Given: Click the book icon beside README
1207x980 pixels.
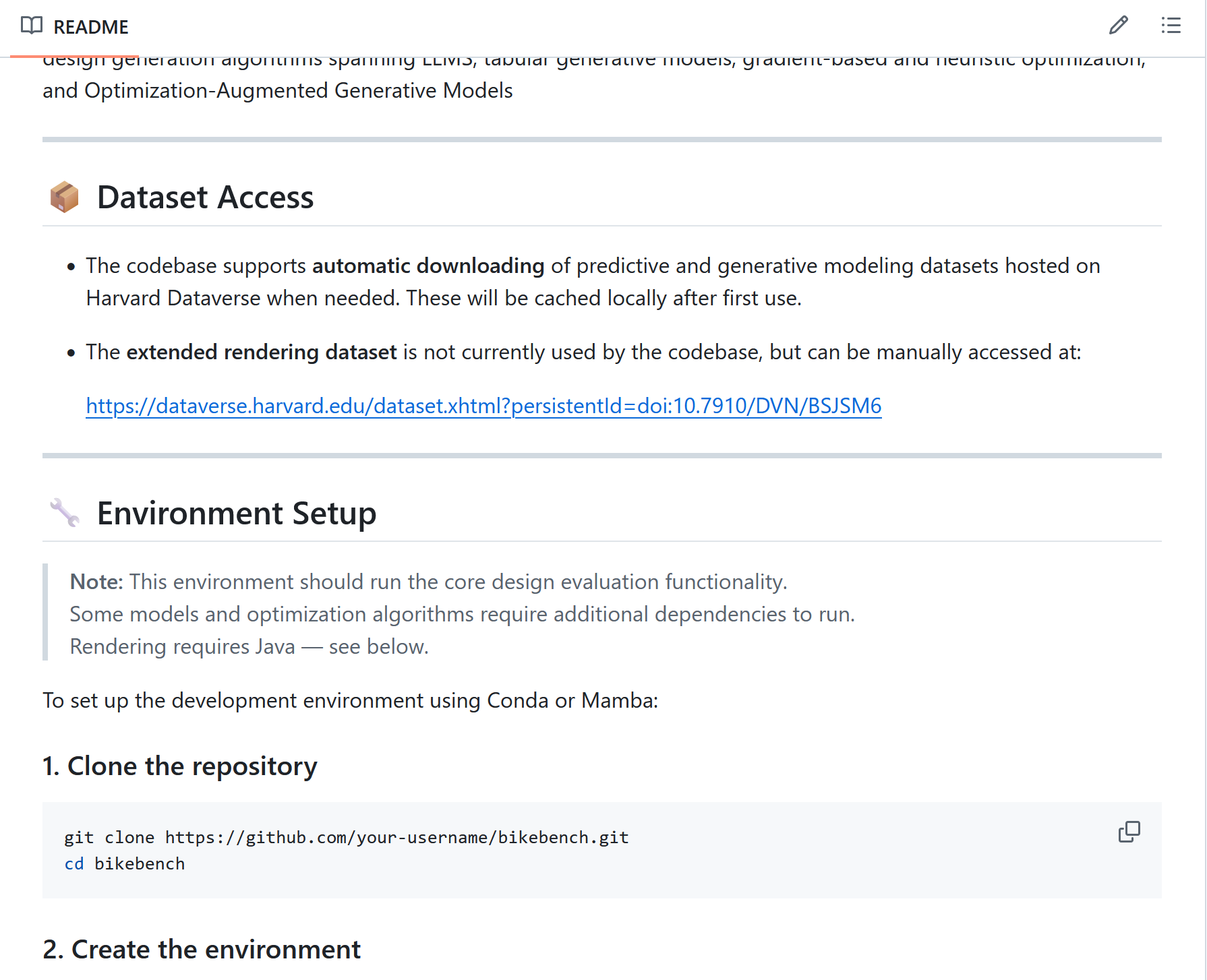Looking at the screenshot, I should point(31,26).
